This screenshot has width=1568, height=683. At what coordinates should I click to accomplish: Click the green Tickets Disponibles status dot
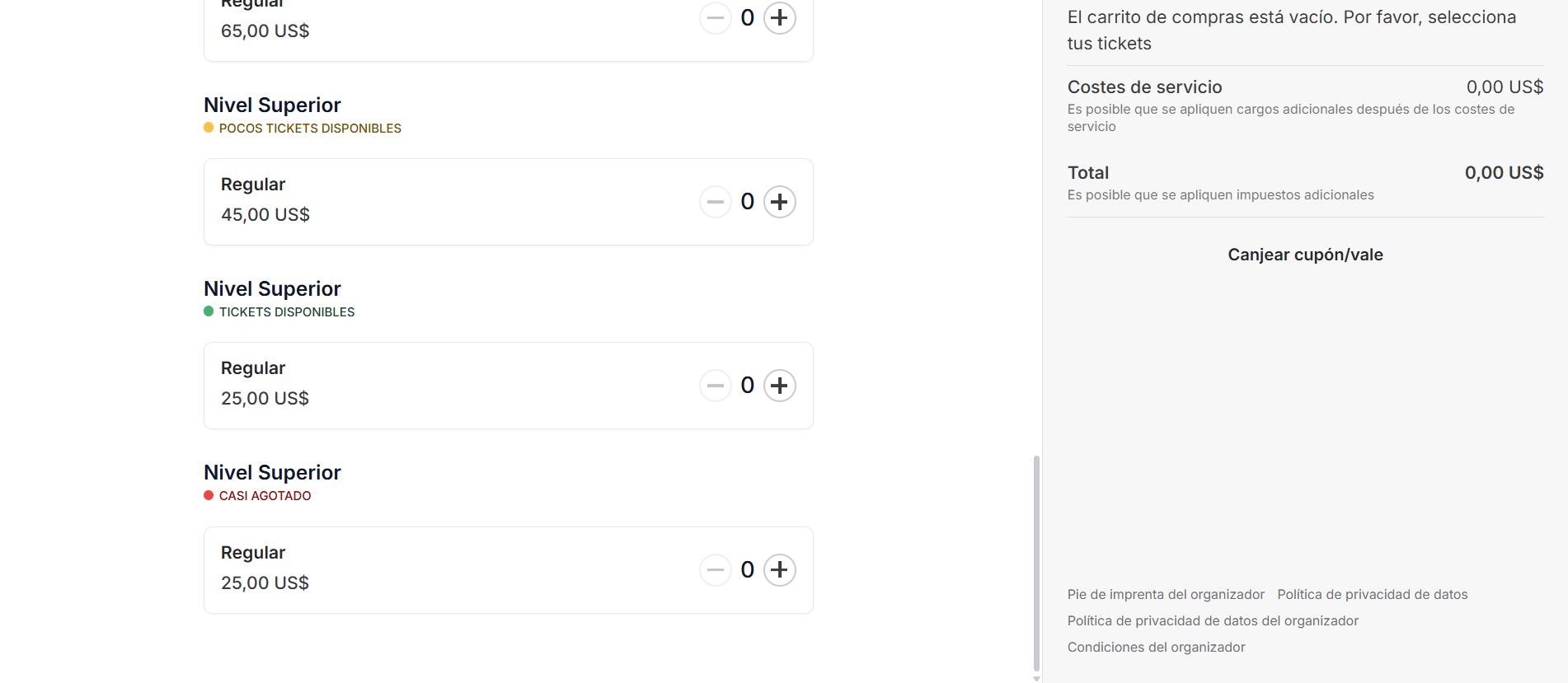(209, 311)
